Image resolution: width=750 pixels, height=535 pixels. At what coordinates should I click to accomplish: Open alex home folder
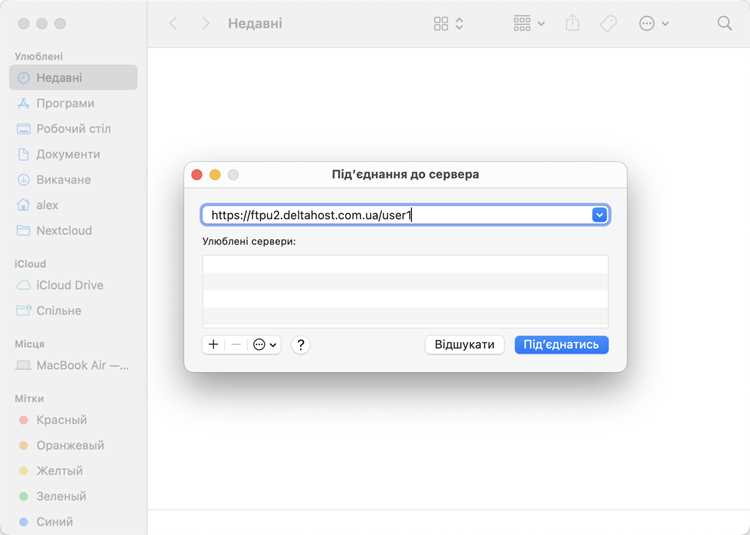[73, 205]
